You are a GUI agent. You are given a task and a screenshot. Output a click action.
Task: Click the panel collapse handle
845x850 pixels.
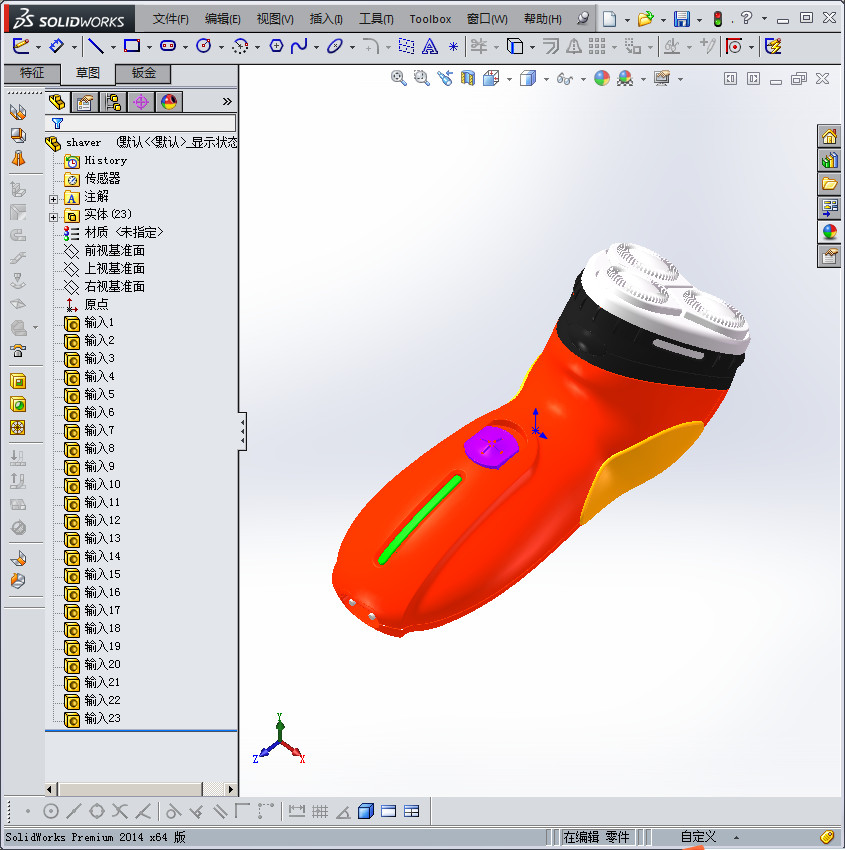click(243, 432)
